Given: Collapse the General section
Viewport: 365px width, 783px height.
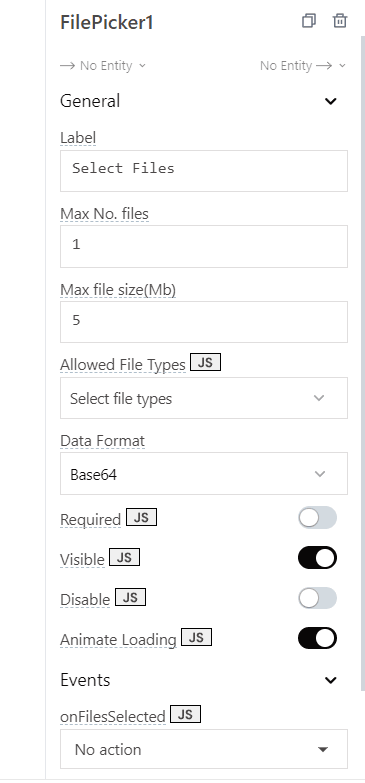Looking at the screenshot, I should pyautogui.click(x=331, y=101).
